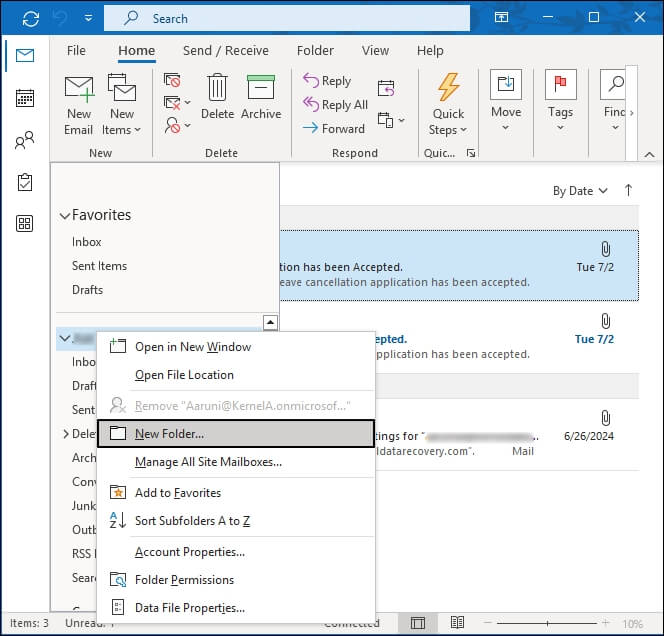Viewport: 664px width, 636px height.
Task: Select the highlighted Tue 7/2 accepted email
Action: [x=459, y=266]
